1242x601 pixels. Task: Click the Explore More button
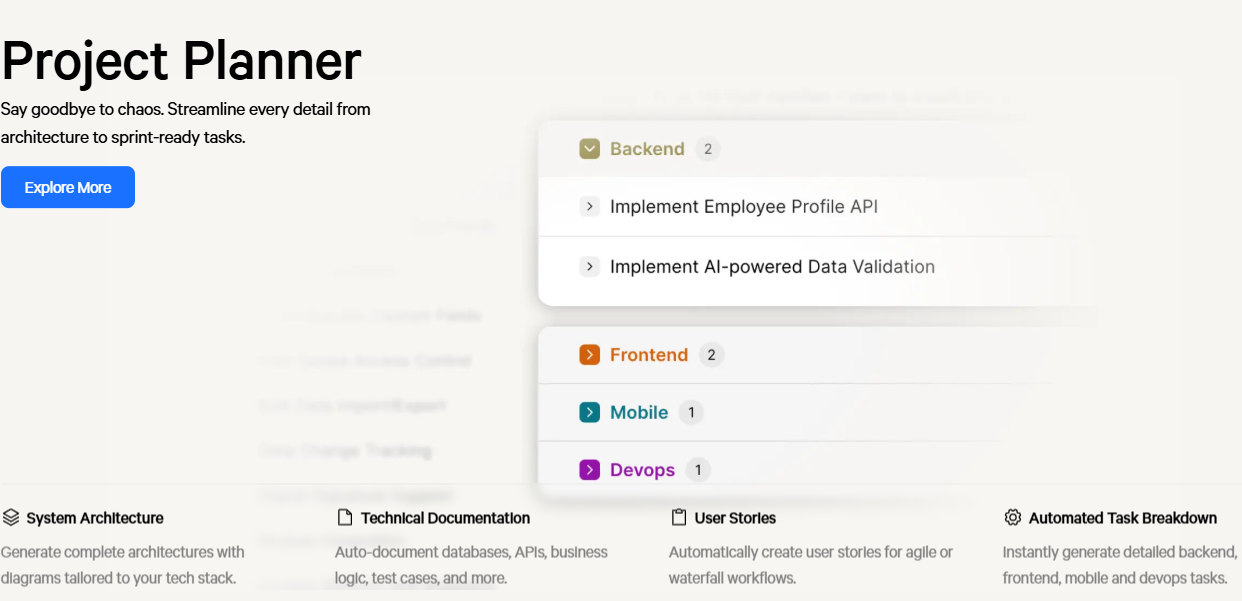pyautogui.click(x=68, y=187)
